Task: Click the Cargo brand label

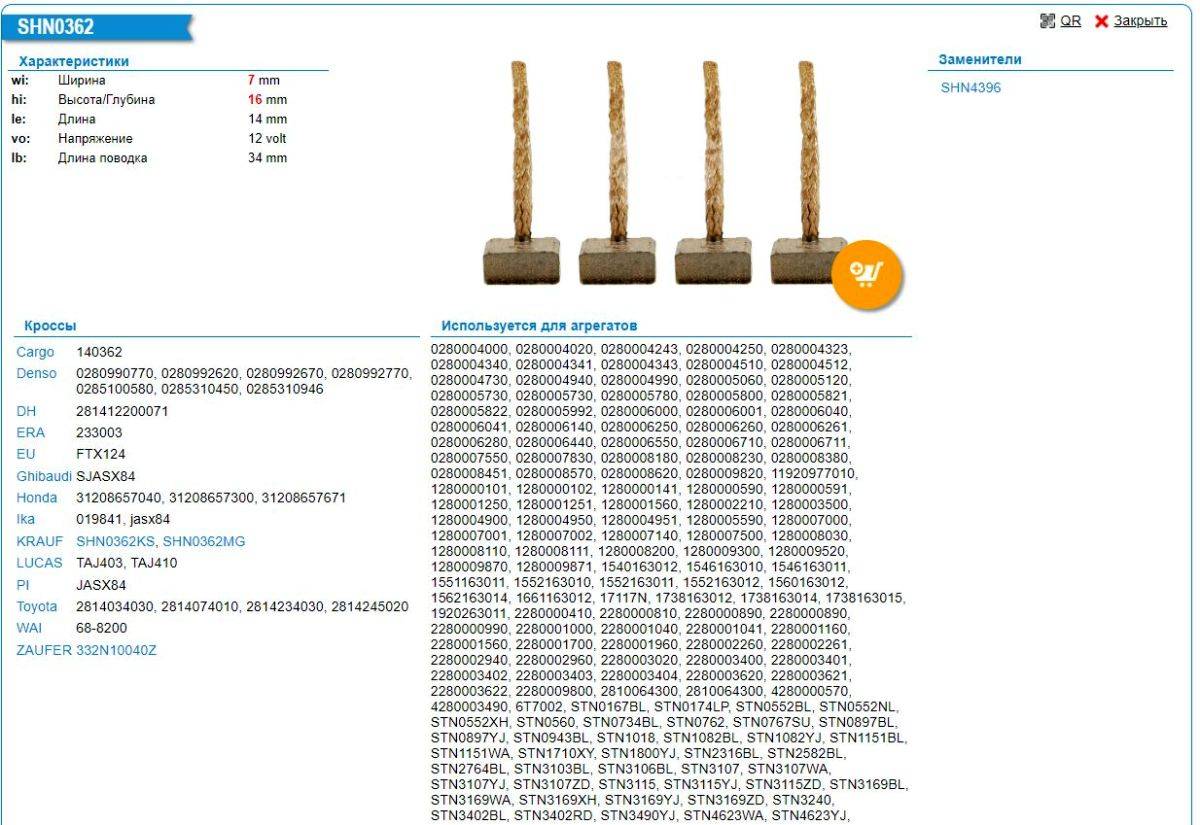Action: tap(35, 352)
